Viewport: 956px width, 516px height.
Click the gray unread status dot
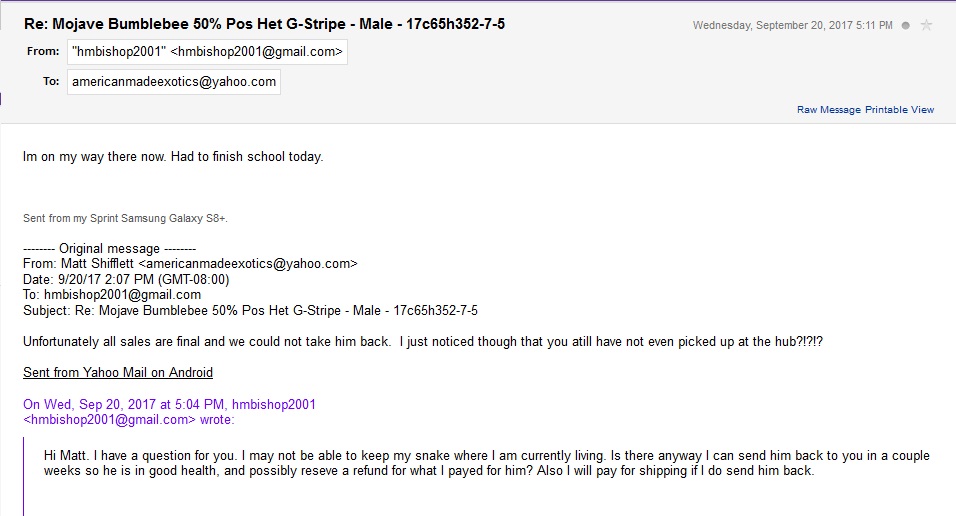(905, 26)
